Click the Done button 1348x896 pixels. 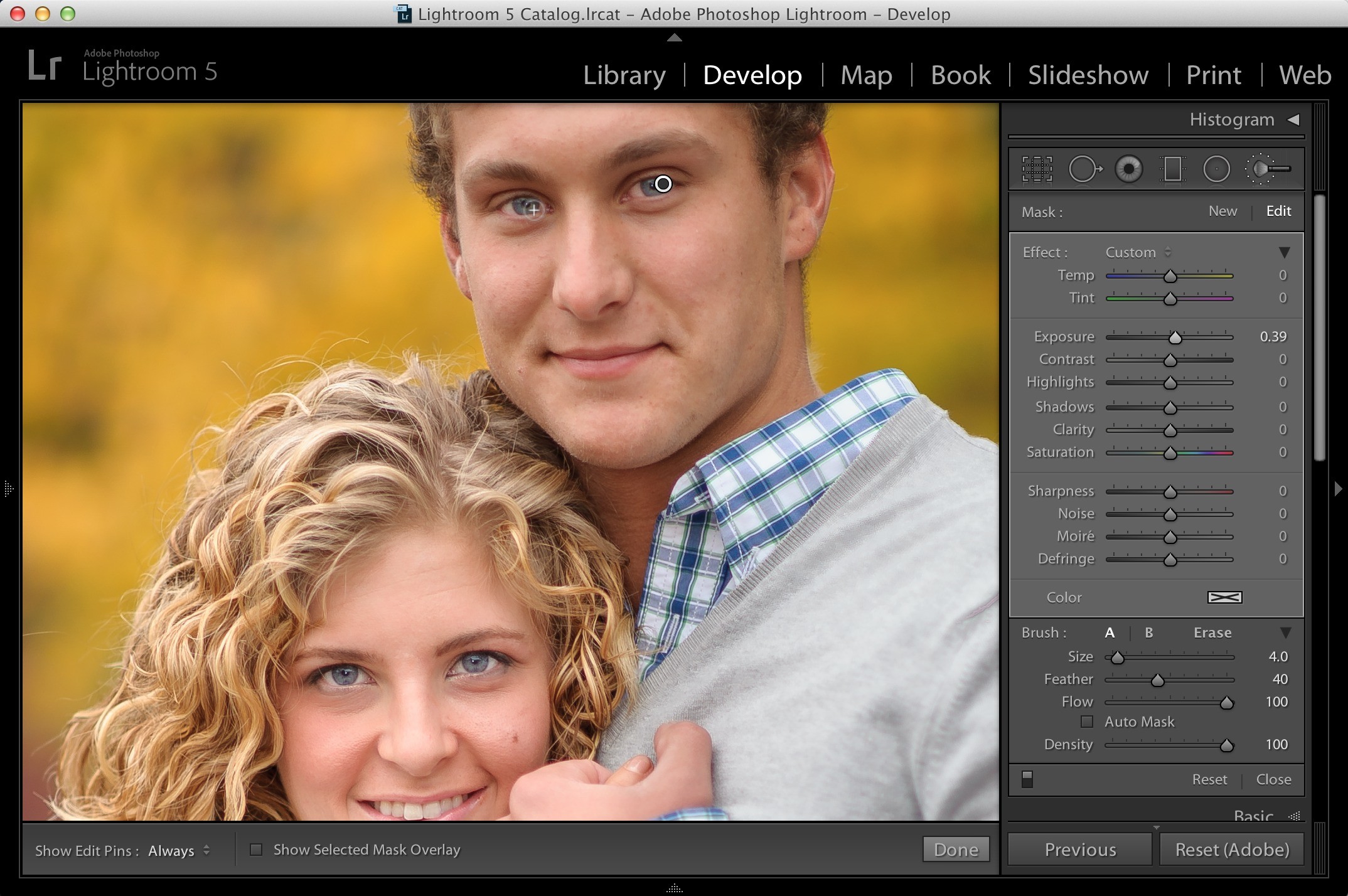(956, 850)
